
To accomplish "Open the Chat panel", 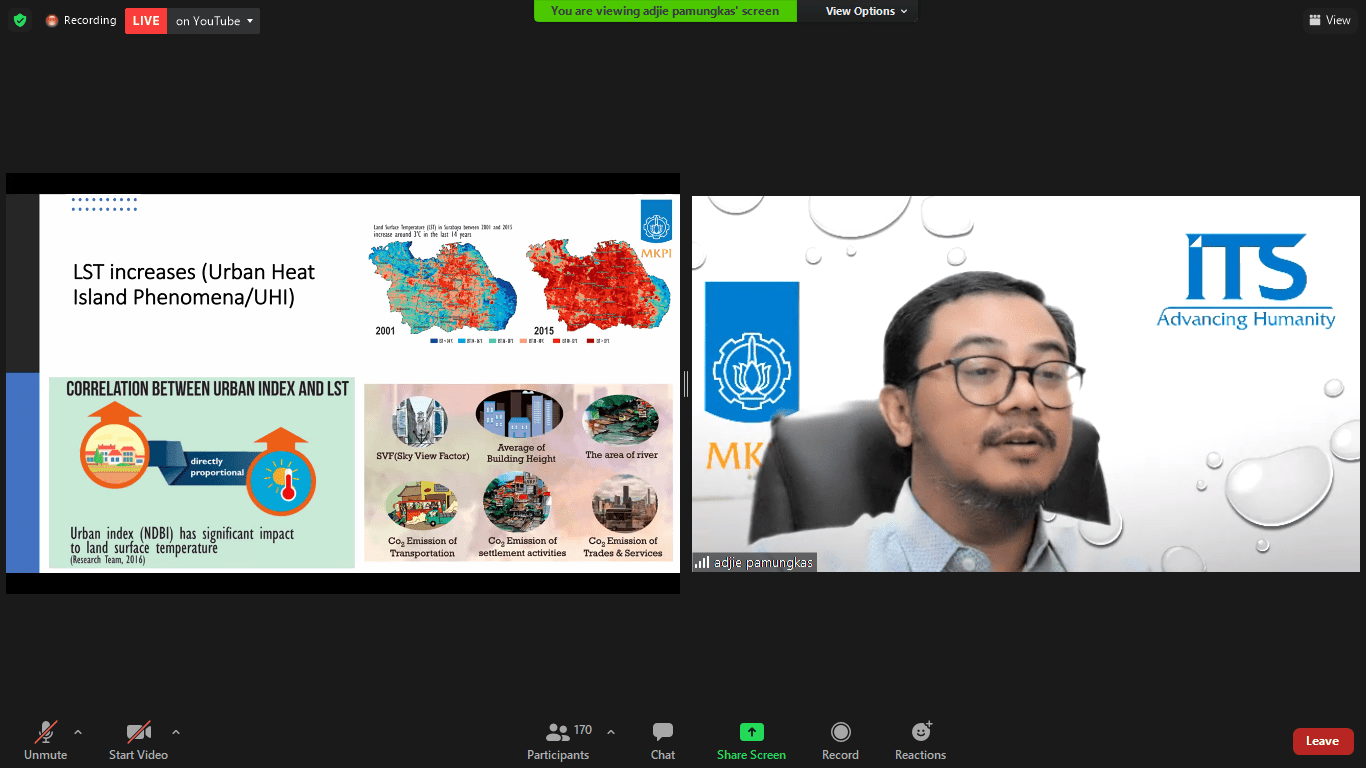I will pyautogui.click(x=662, y=741).
